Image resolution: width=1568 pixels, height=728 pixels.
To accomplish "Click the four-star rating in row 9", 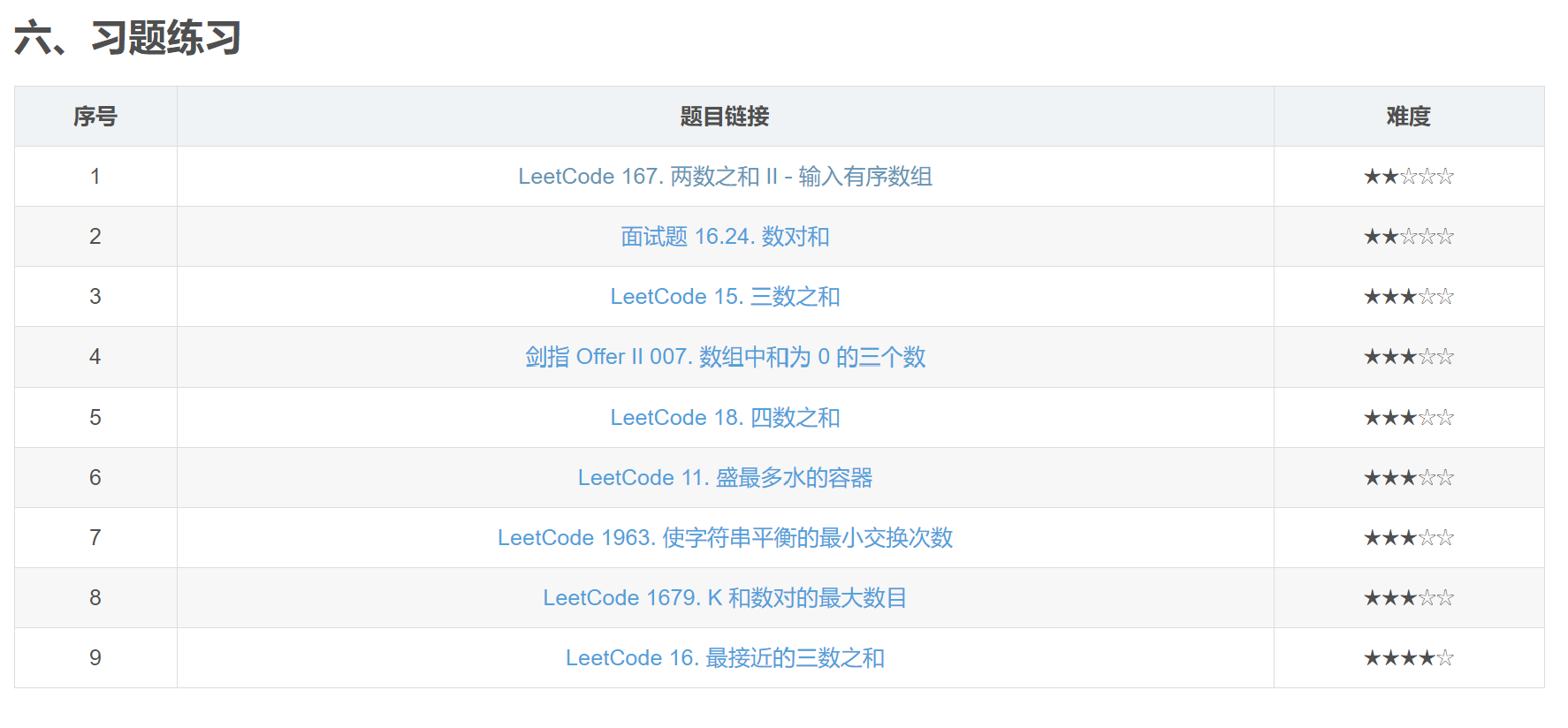I will [x=1409, y=658].
